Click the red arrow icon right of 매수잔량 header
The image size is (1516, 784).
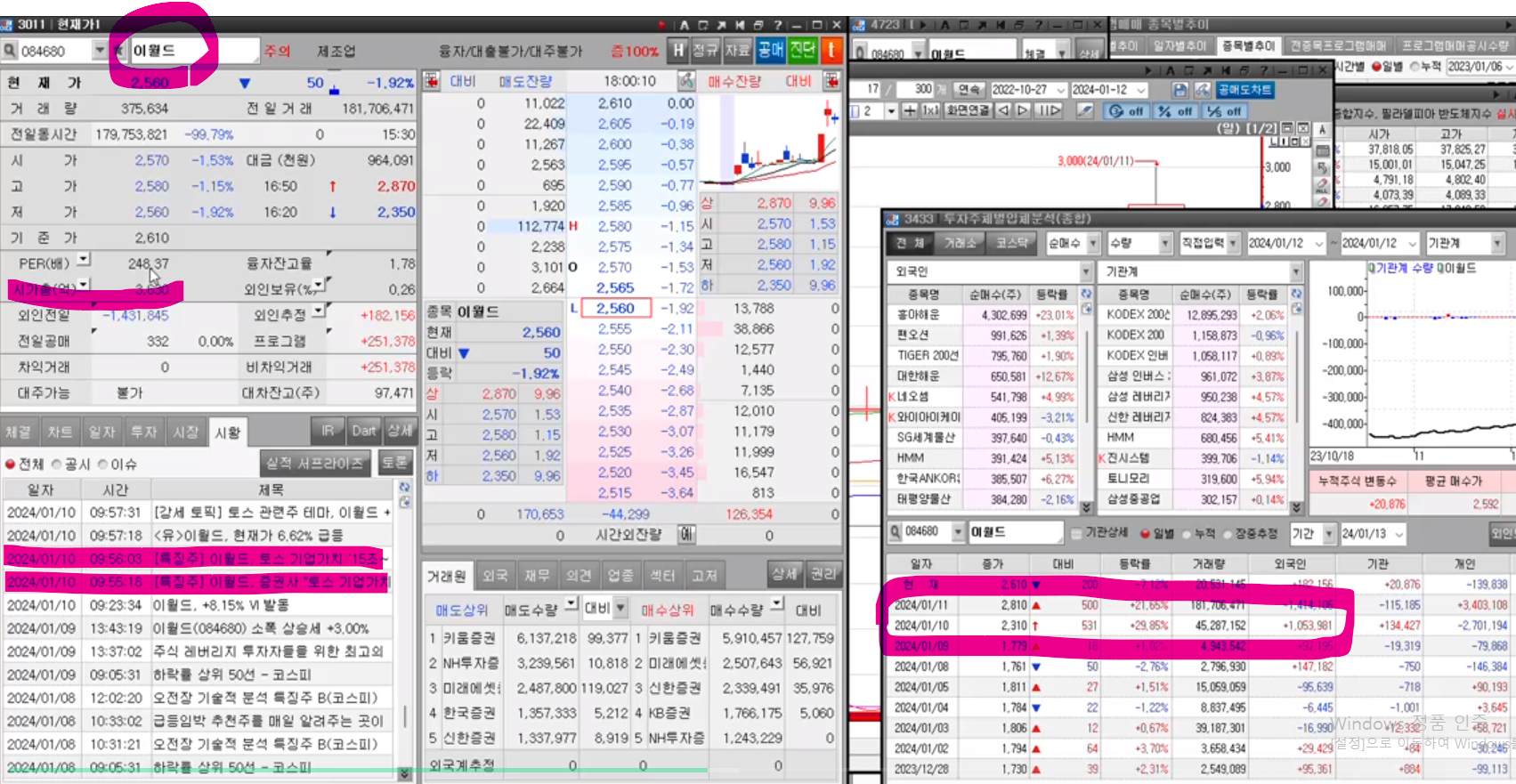click(831, 81)
